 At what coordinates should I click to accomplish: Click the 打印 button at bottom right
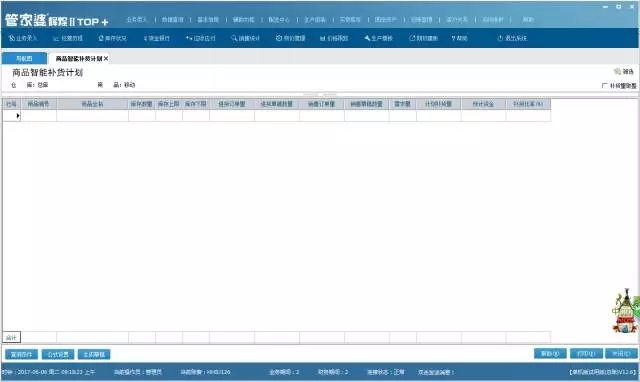click(586, 353)
